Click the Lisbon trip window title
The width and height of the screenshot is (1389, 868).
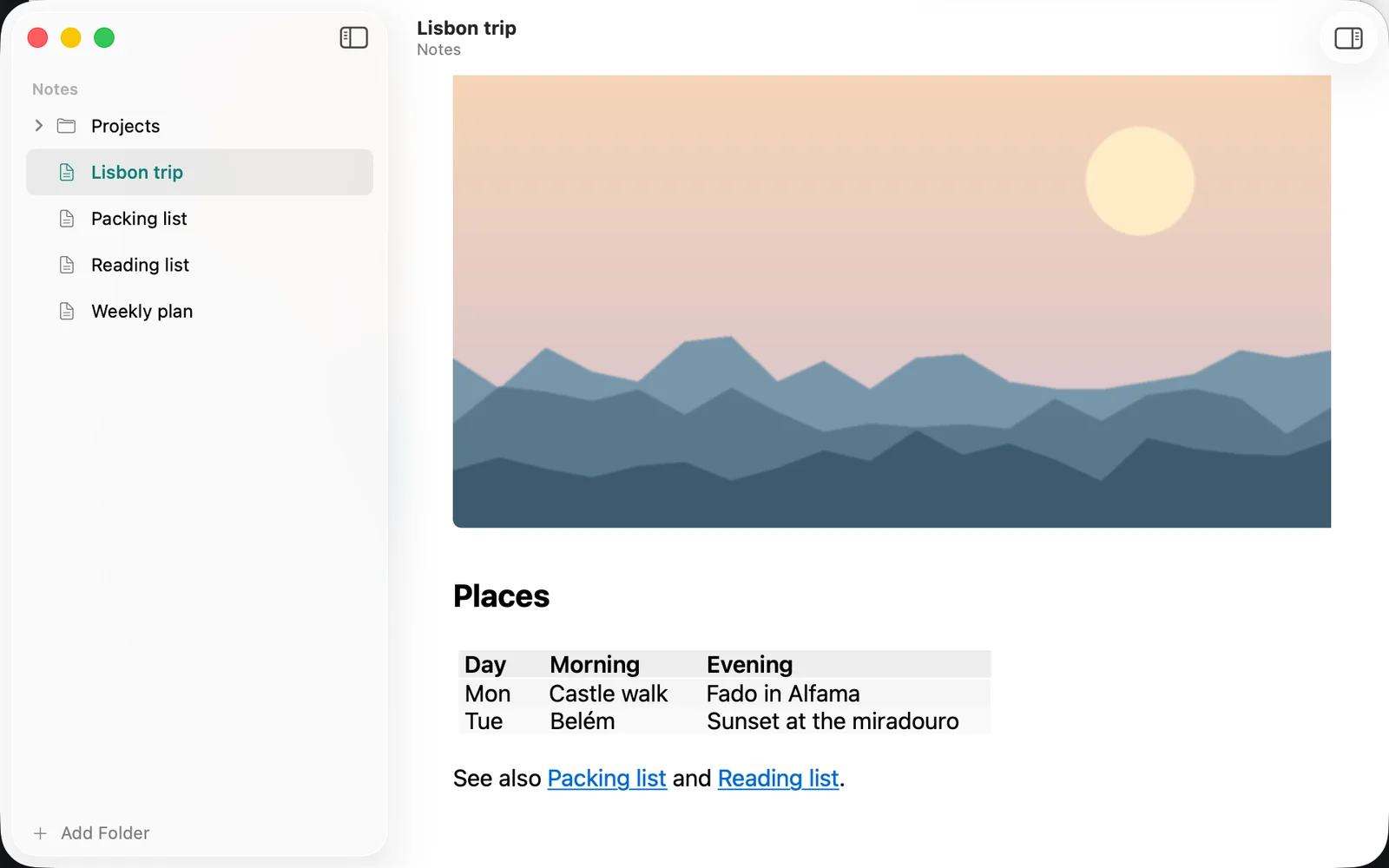point(466,28)
